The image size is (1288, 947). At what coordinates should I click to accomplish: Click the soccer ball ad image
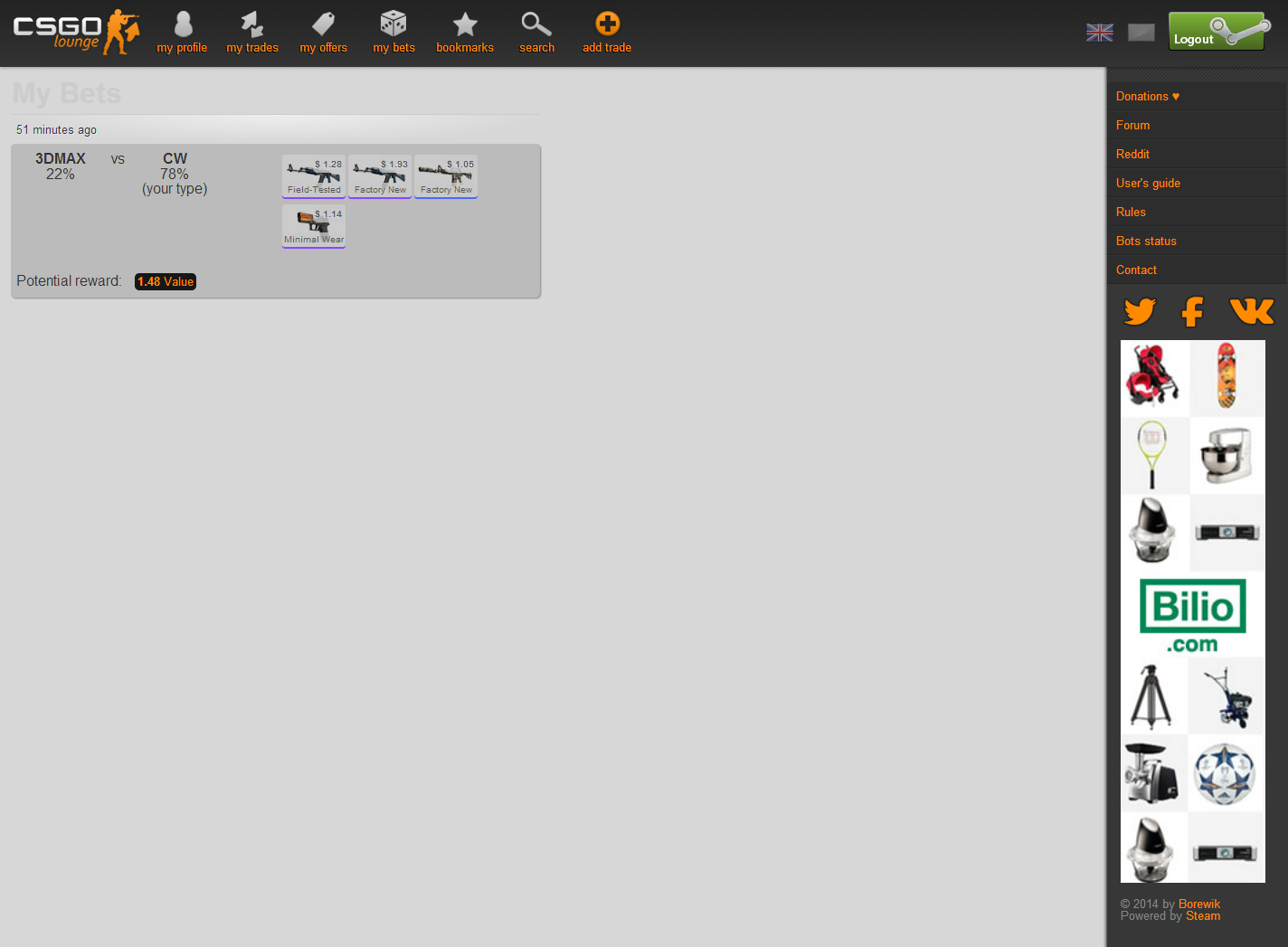point(1225,773)
